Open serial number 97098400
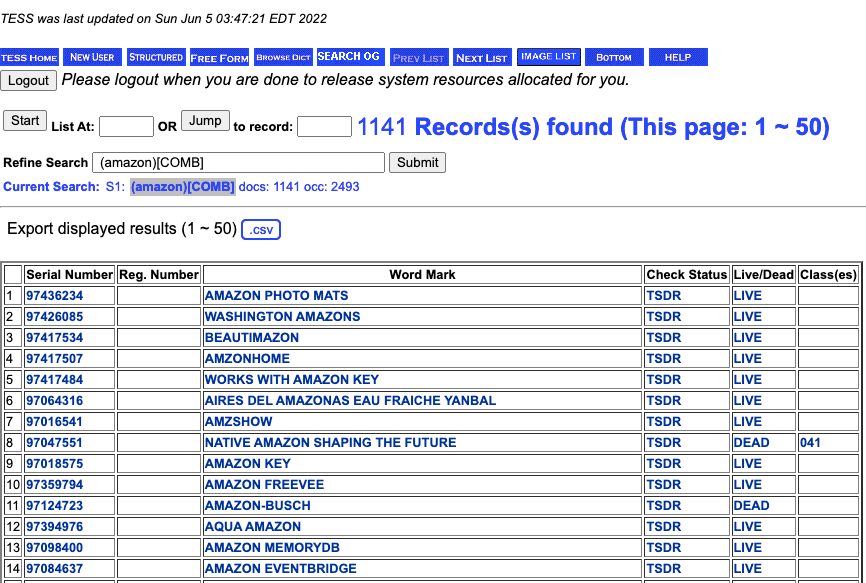Viewport: 866px width, 583px height. [54, 547]
